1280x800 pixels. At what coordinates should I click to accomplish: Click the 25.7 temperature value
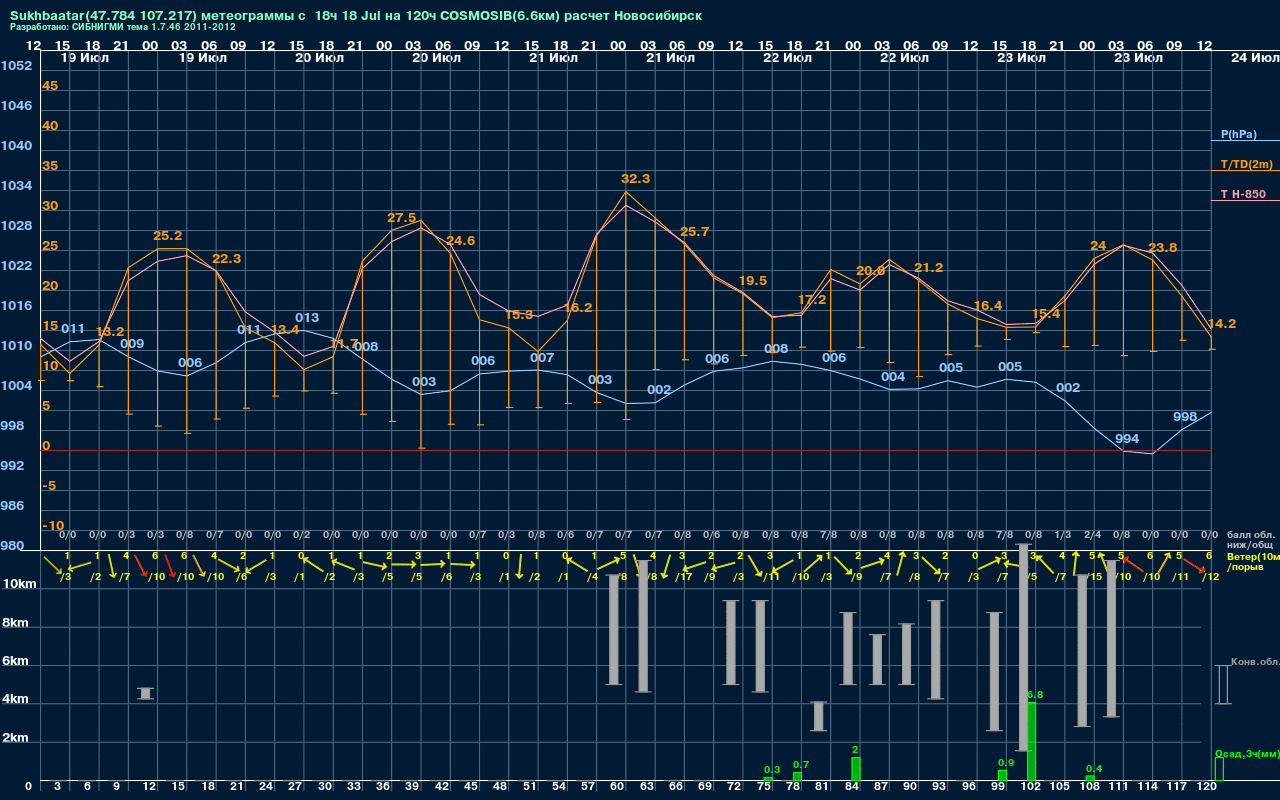[694, 232]
